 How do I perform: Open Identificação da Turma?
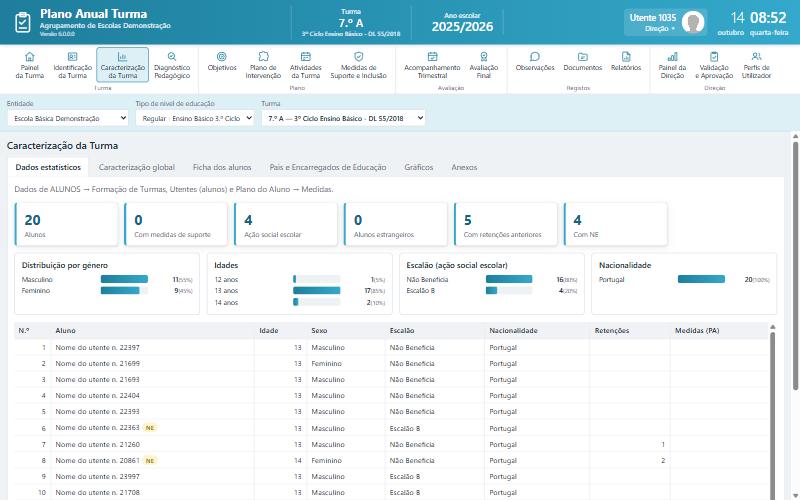72,65
